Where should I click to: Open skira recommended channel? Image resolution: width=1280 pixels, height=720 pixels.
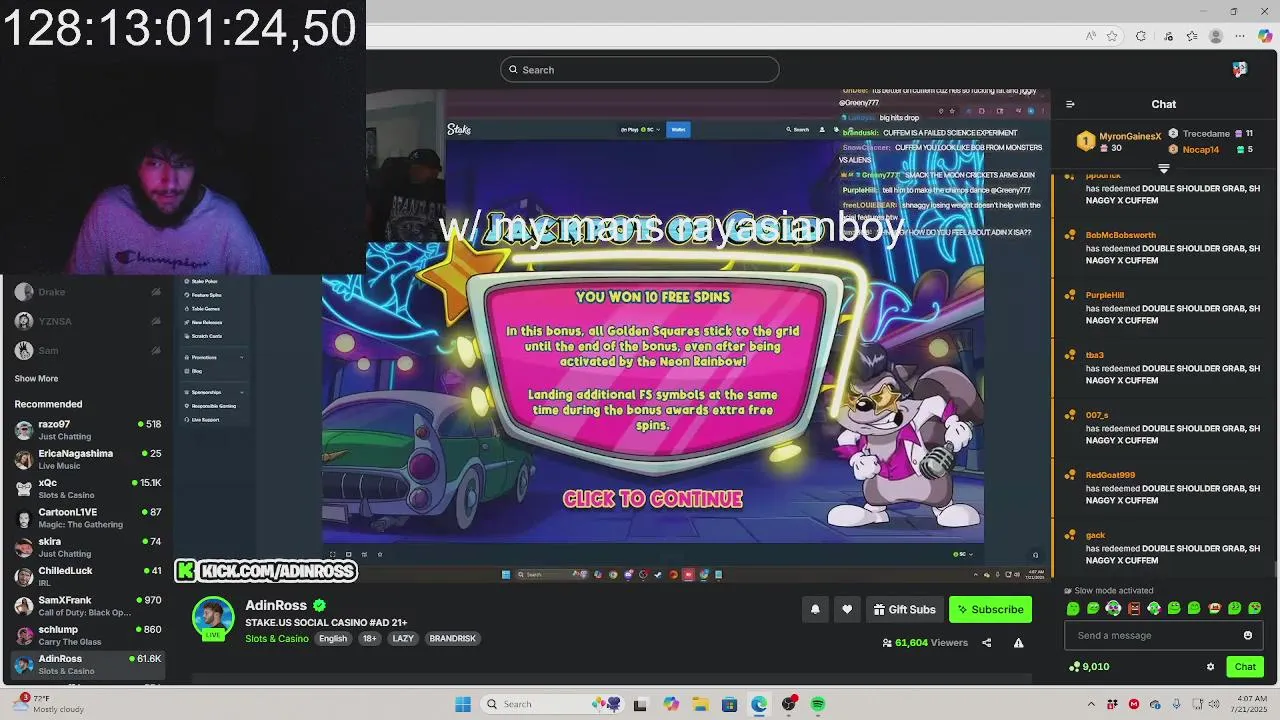[x=88, y=547]
